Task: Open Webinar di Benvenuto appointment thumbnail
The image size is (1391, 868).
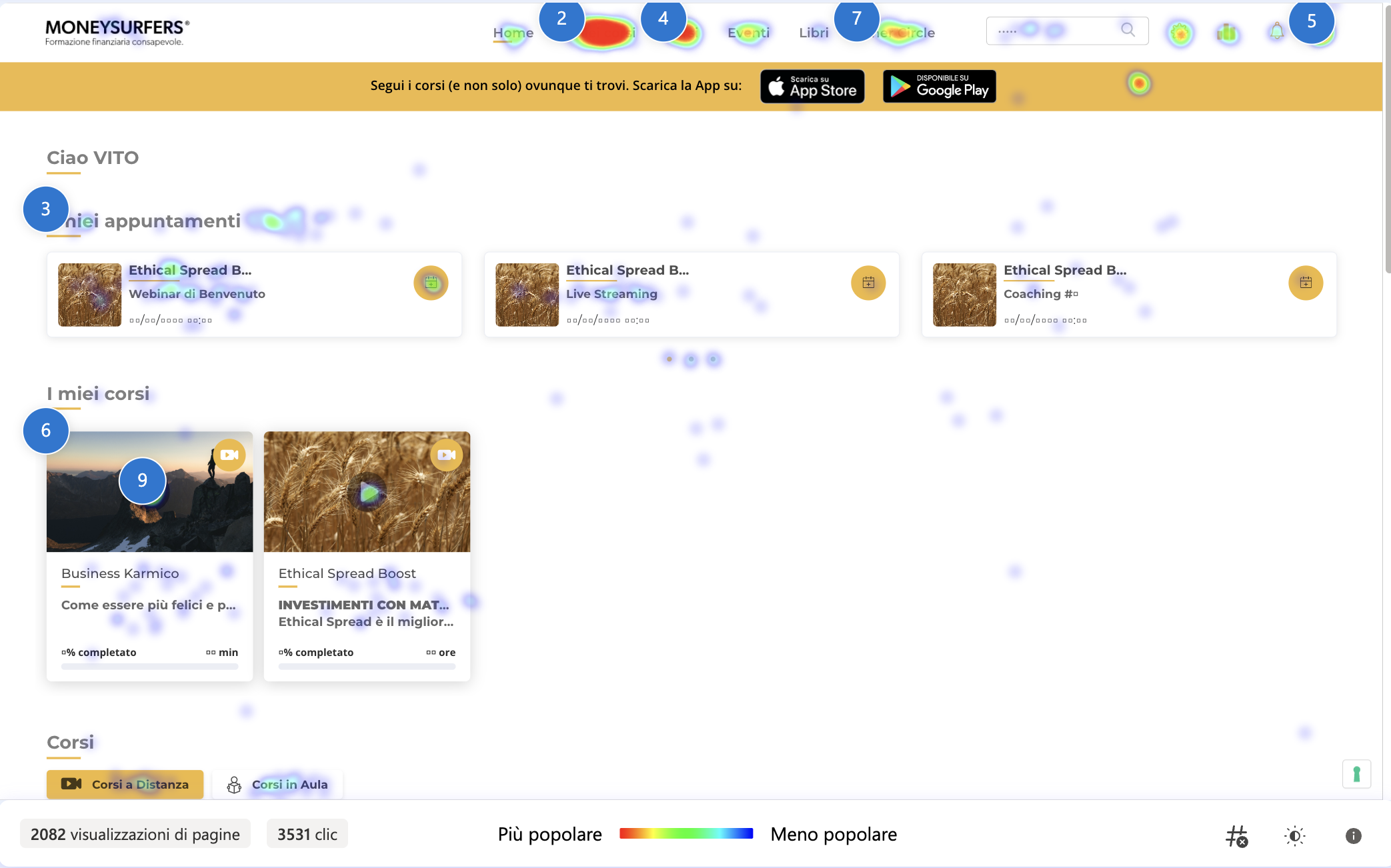Action: point(89,295)
